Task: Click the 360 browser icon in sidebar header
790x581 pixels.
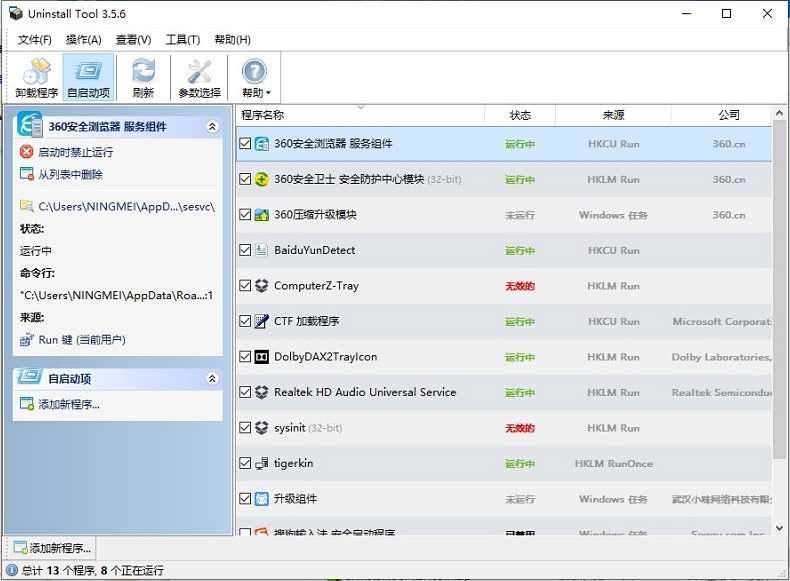Action: (29, 124)
